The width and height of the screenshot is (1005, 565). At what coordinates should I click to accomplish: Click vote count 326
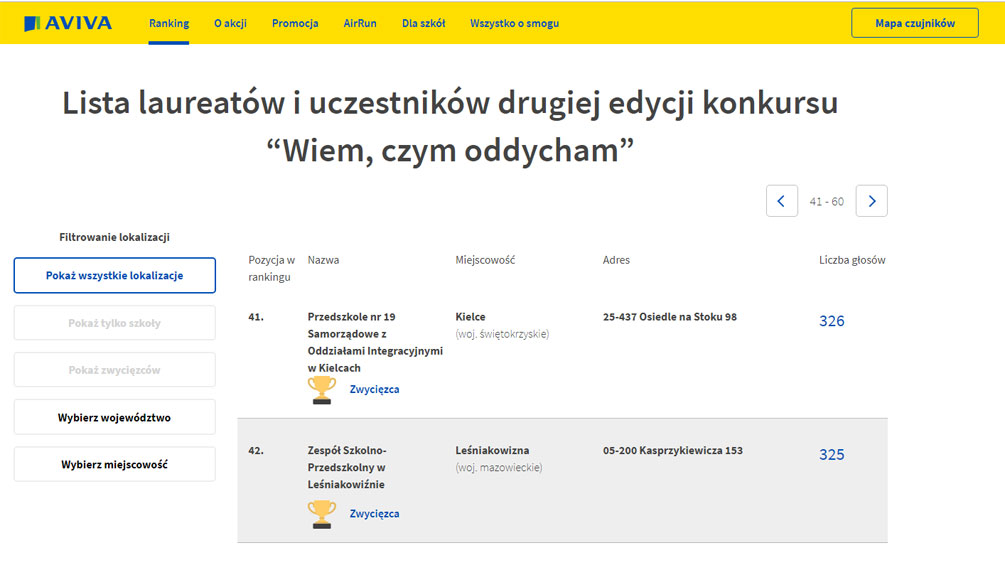[x=831, y=321]
